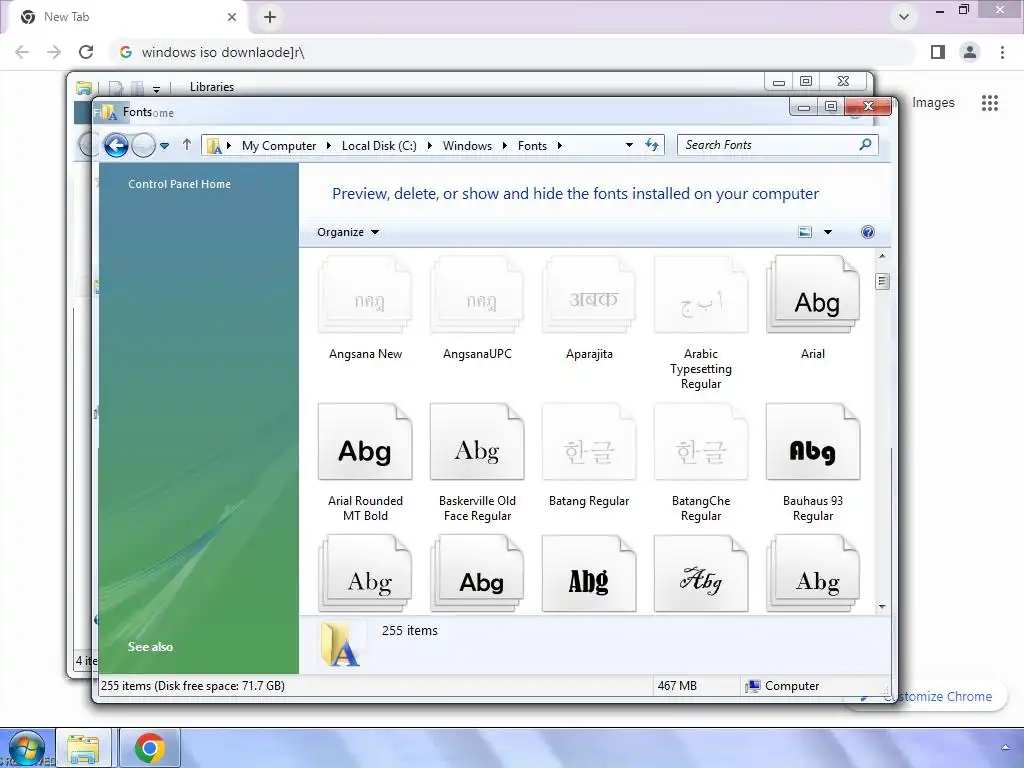Open Chrome profile avatar
Viewport: 1024px width, 768px height.
pyautogui.click(x=970, y=52)
